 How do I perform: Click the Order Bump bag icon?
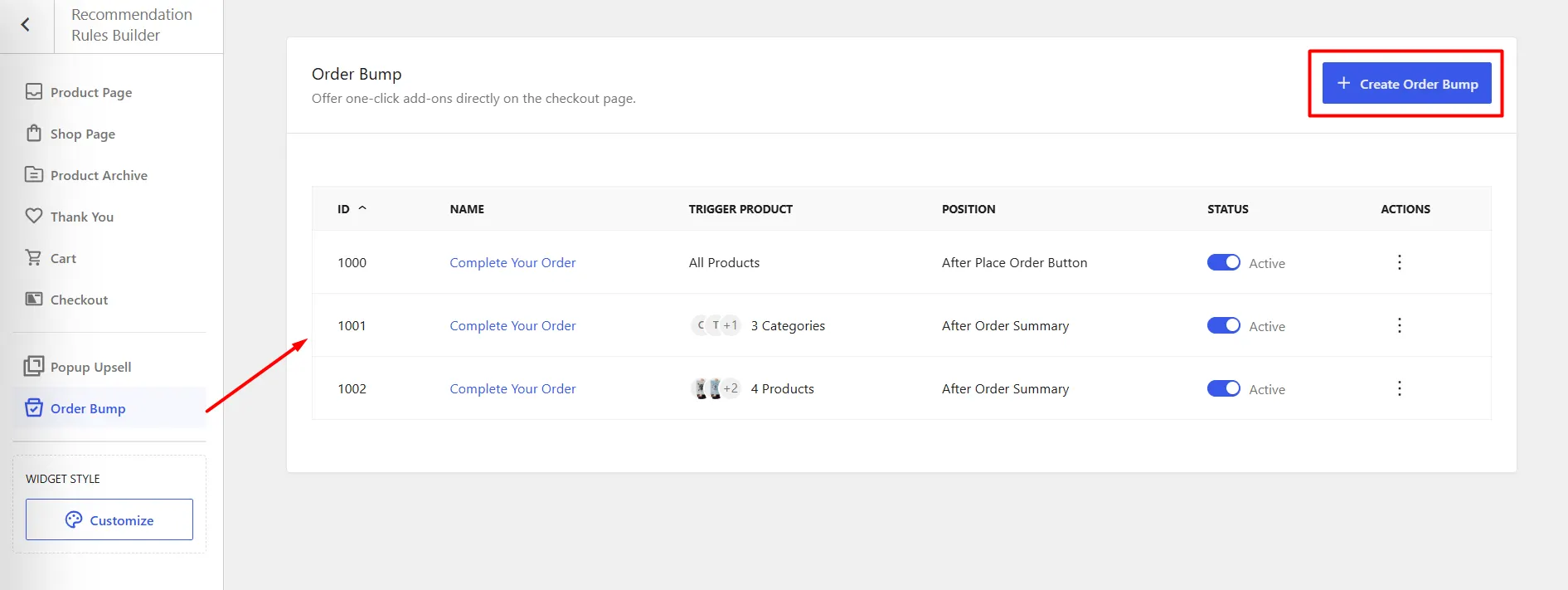[34, 407]
